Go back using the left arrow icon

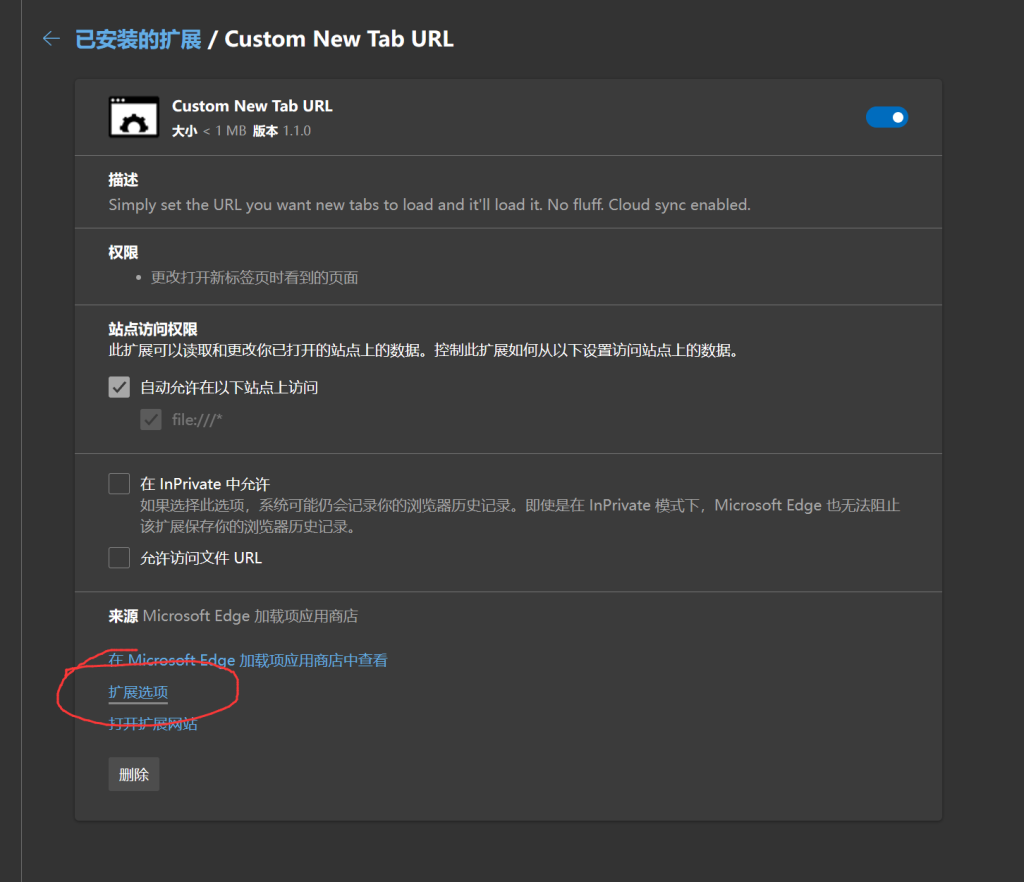point(51,39)
